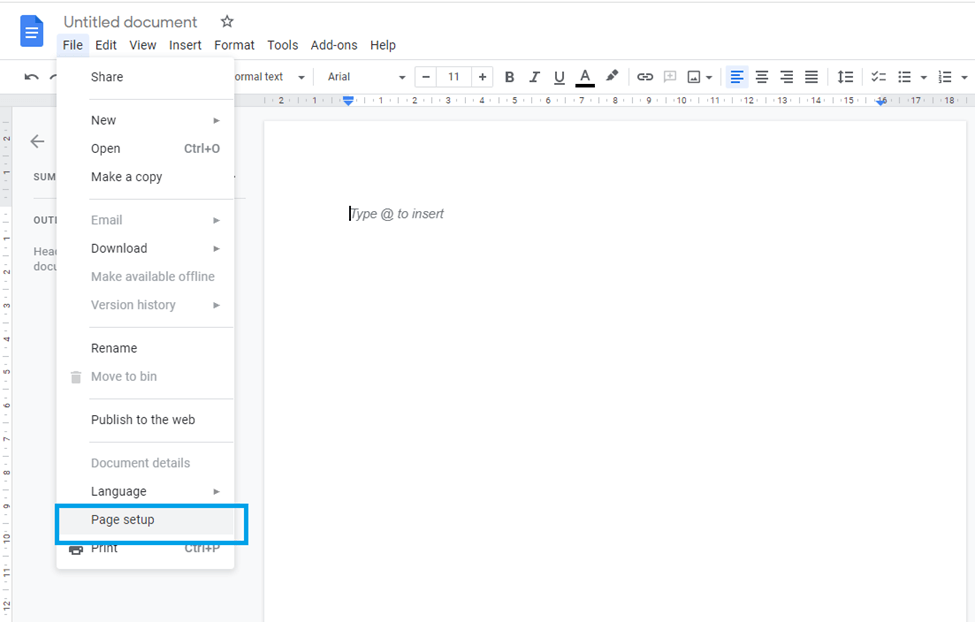
Task: Apply right align using its icon
Action: 786,77
